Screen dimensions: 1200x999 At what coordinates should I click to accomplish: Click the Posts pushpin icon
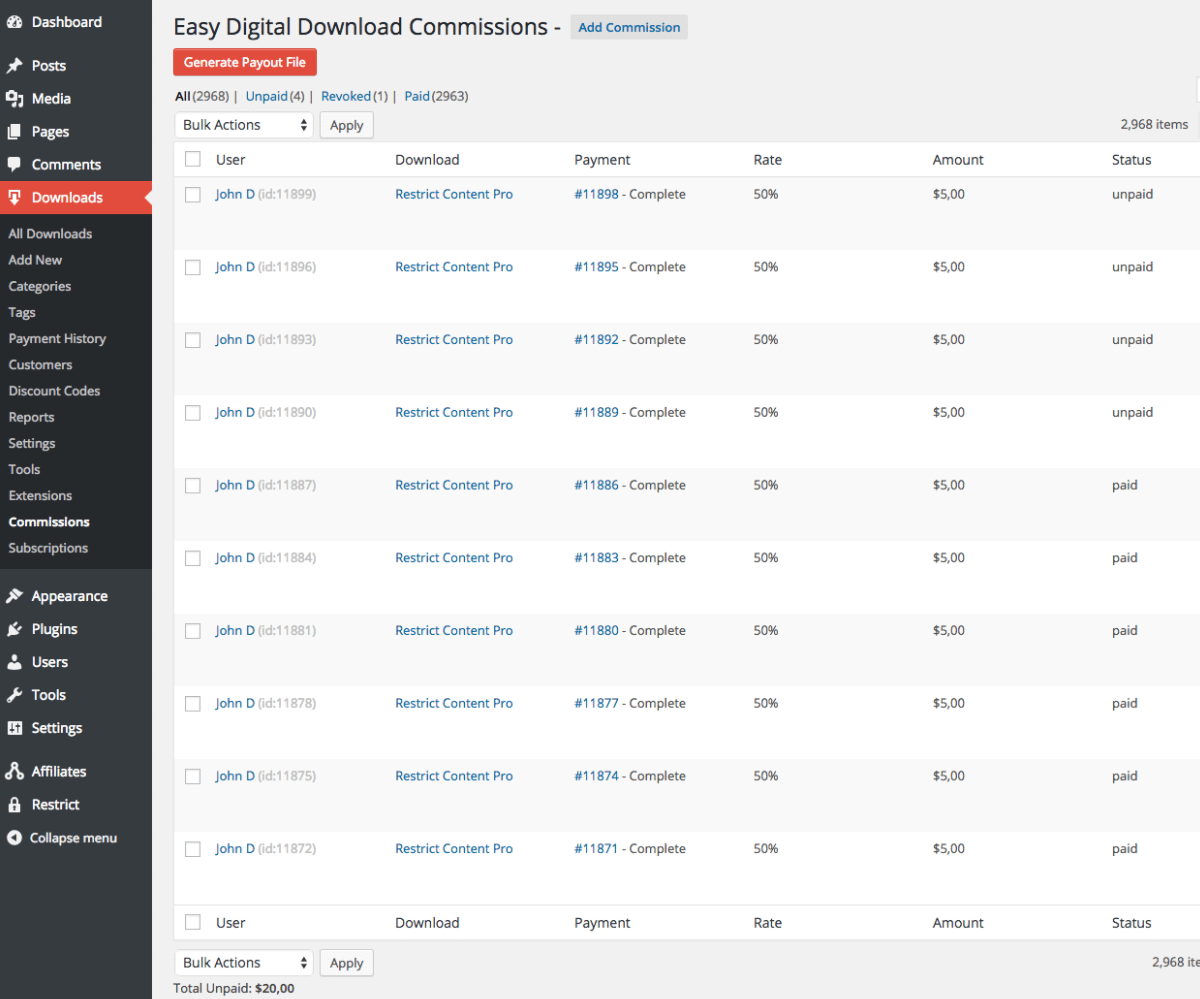click(14, 66)
